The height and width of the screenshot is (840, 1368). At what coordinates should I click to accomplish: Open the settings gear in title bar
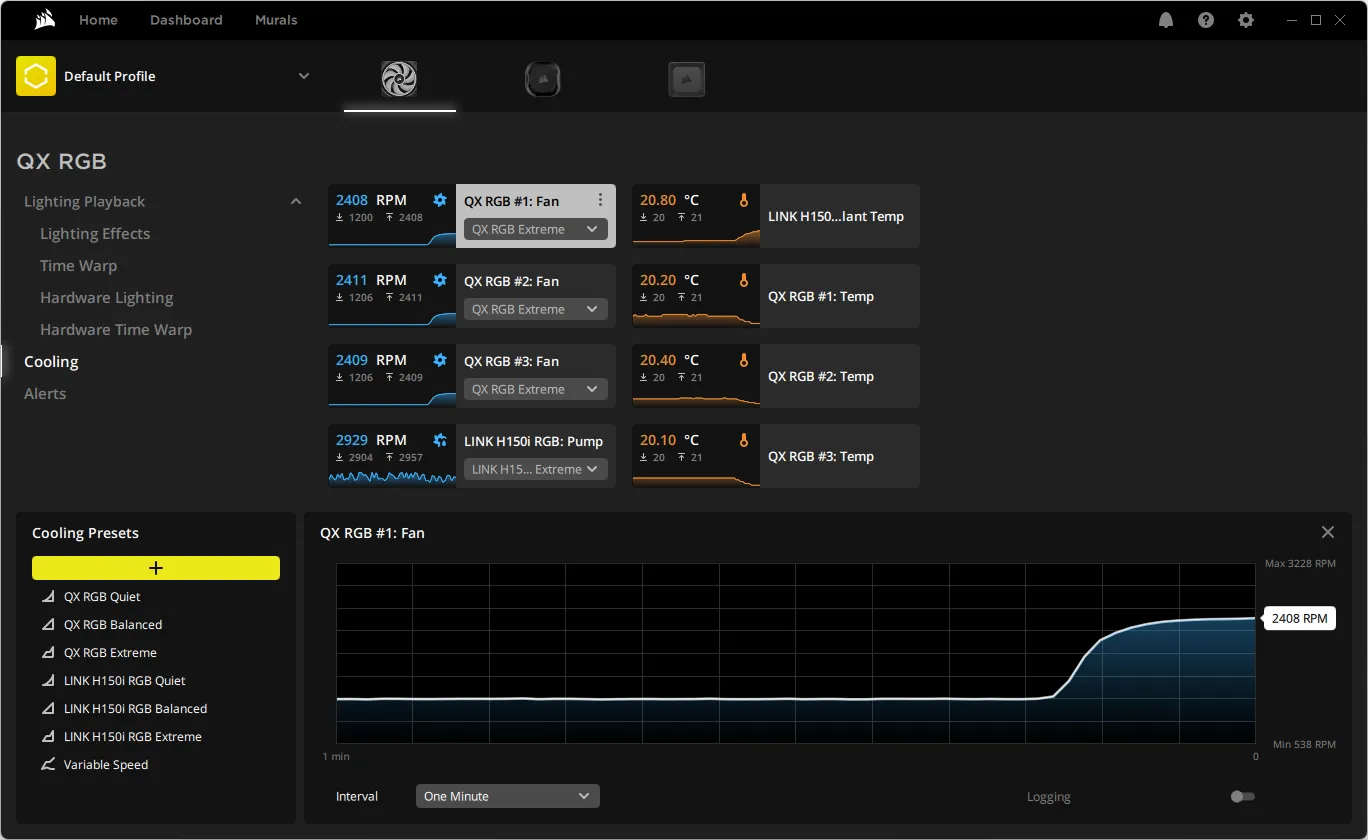coord(1246,20)
